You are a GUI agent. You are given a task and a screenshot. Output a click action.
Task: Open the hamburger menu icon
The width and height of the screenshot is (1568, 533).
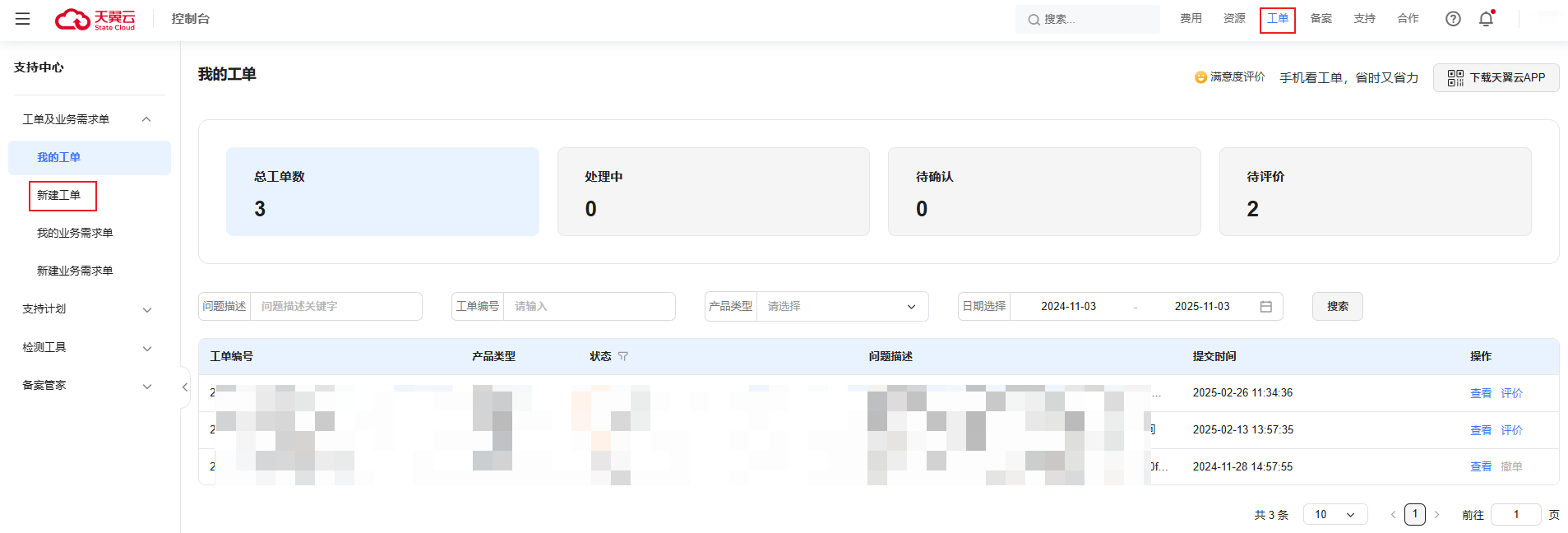pos(23,19)
